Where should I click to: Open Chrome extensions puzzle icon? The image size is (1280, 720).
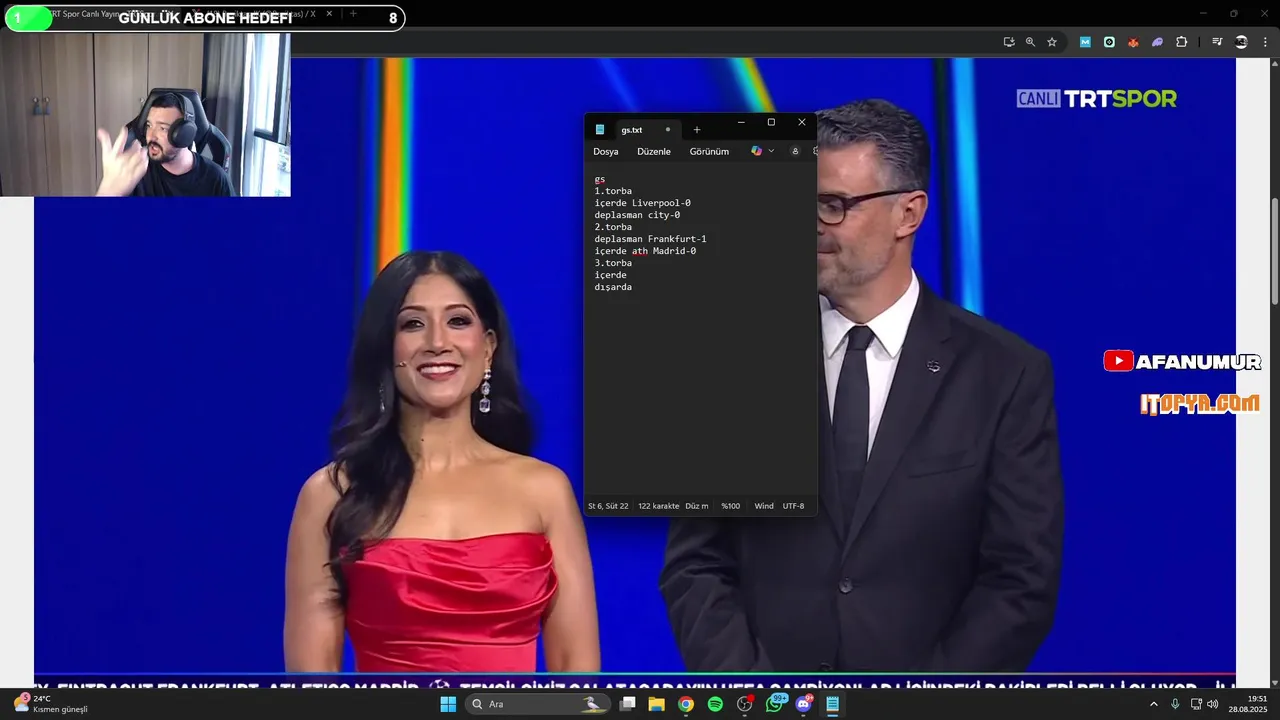1182,42
